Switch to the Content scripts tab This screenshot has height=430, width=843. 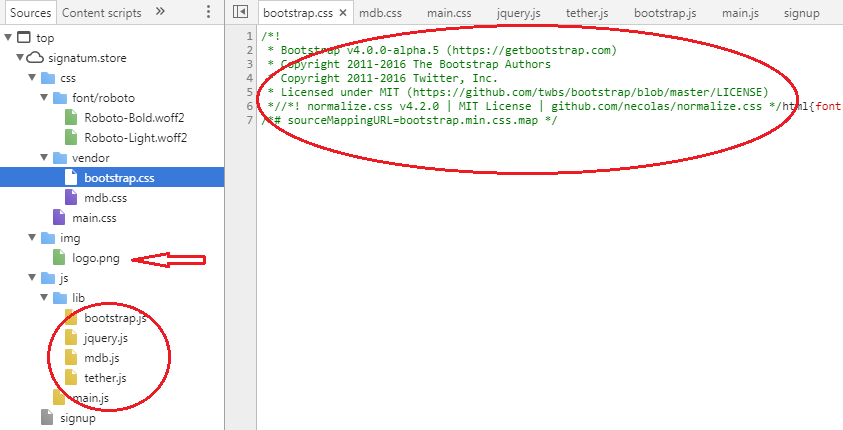point(102,13)
